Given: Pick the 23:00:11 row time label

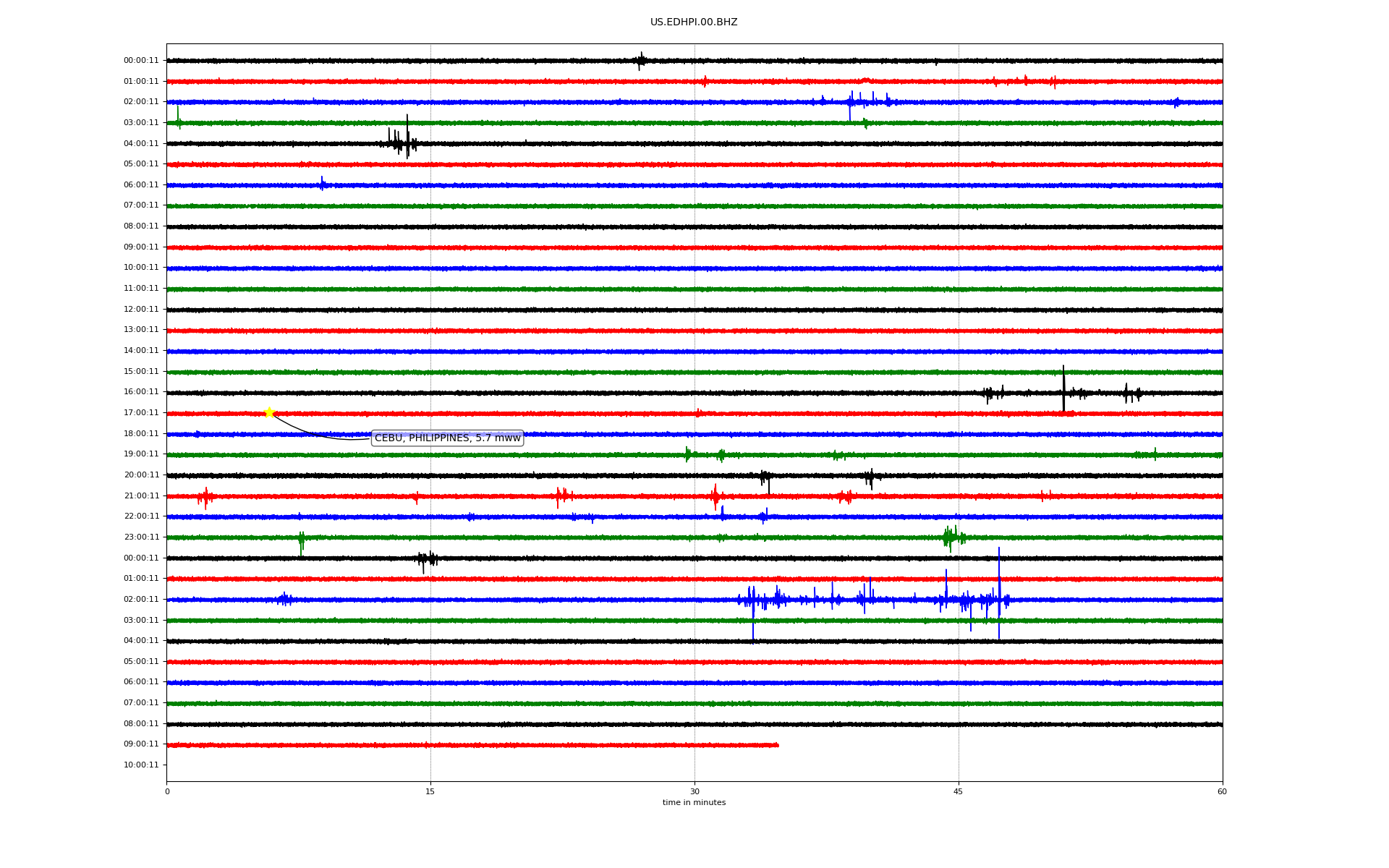Looking at the screenshot, I should click(141, 537).
